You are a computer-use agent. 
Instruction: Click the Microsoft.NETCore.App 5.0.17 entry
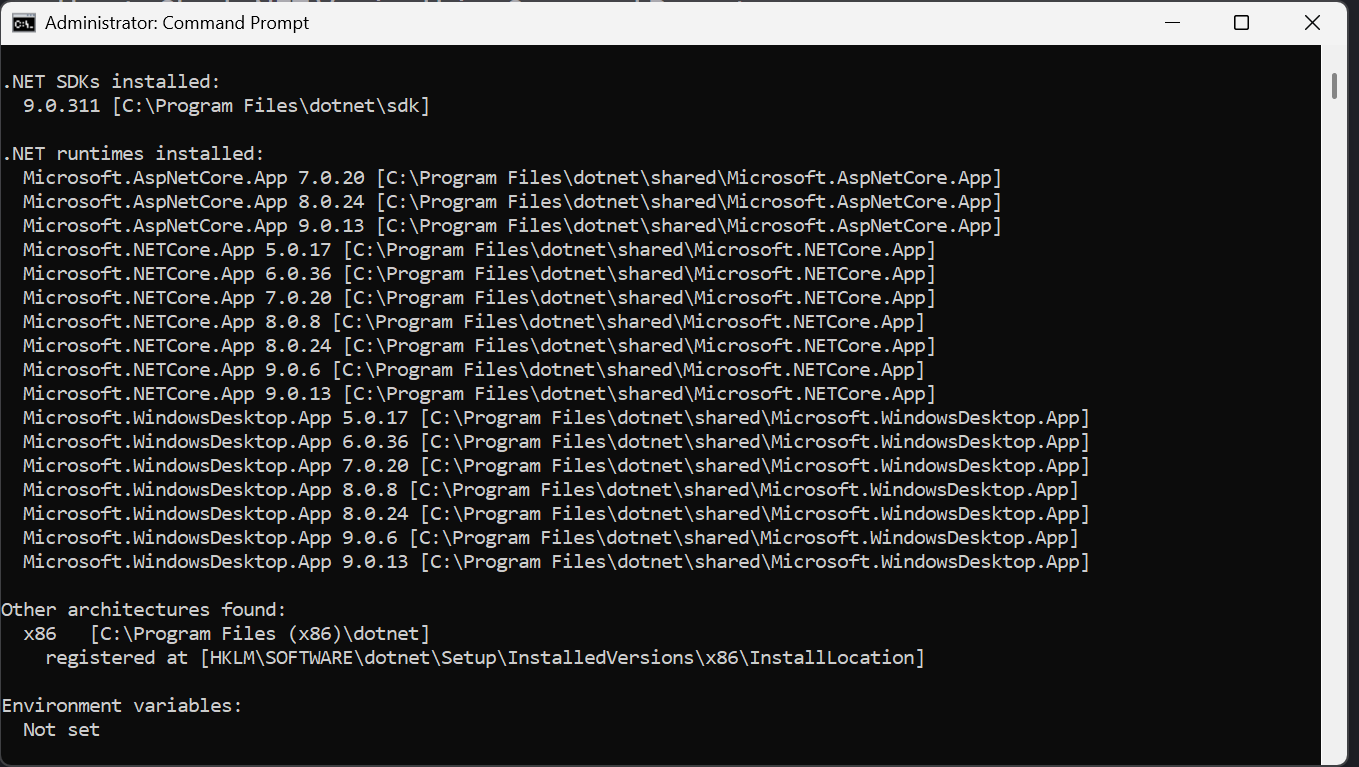pos(177,250)
